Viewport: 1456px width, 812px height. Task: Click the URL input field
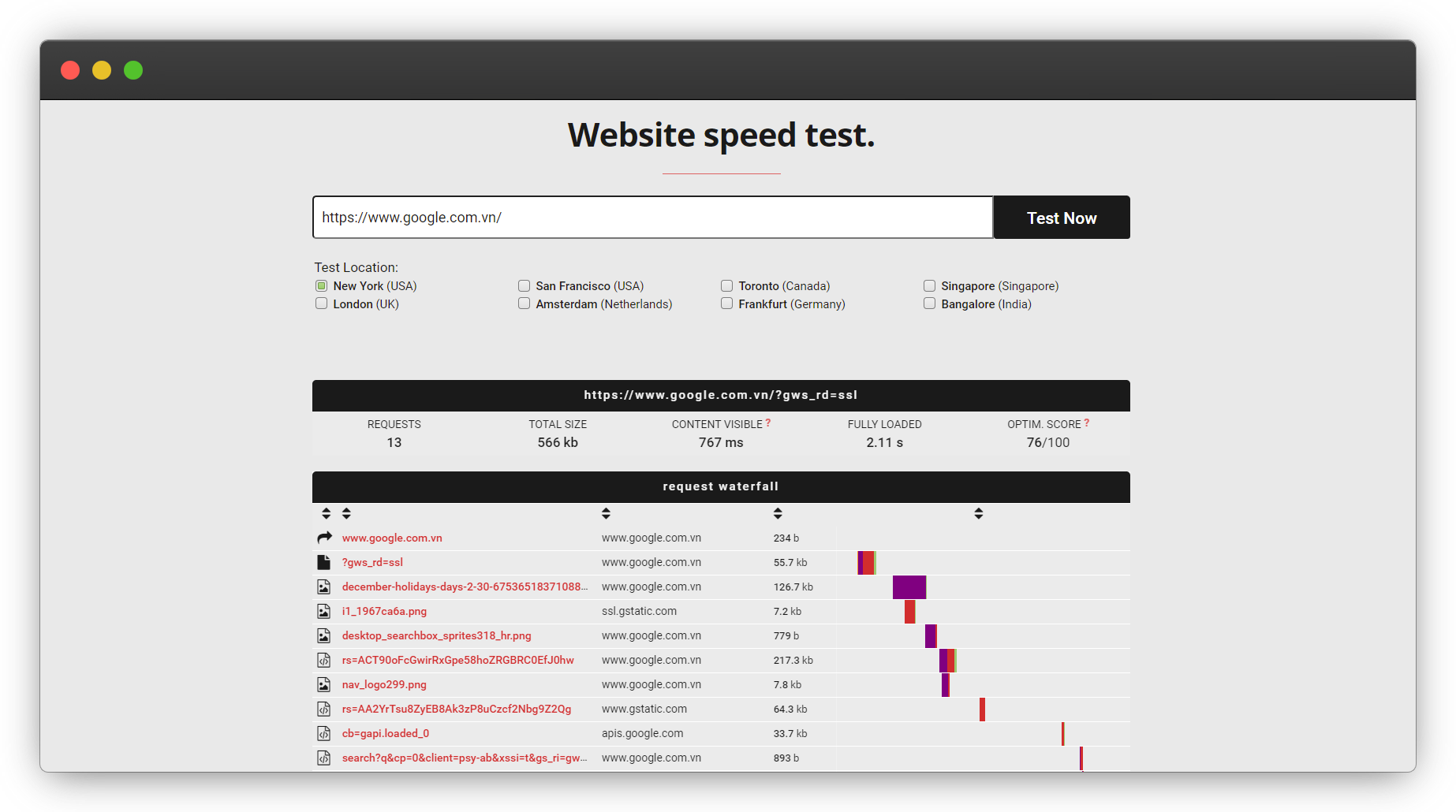point(652,218)
